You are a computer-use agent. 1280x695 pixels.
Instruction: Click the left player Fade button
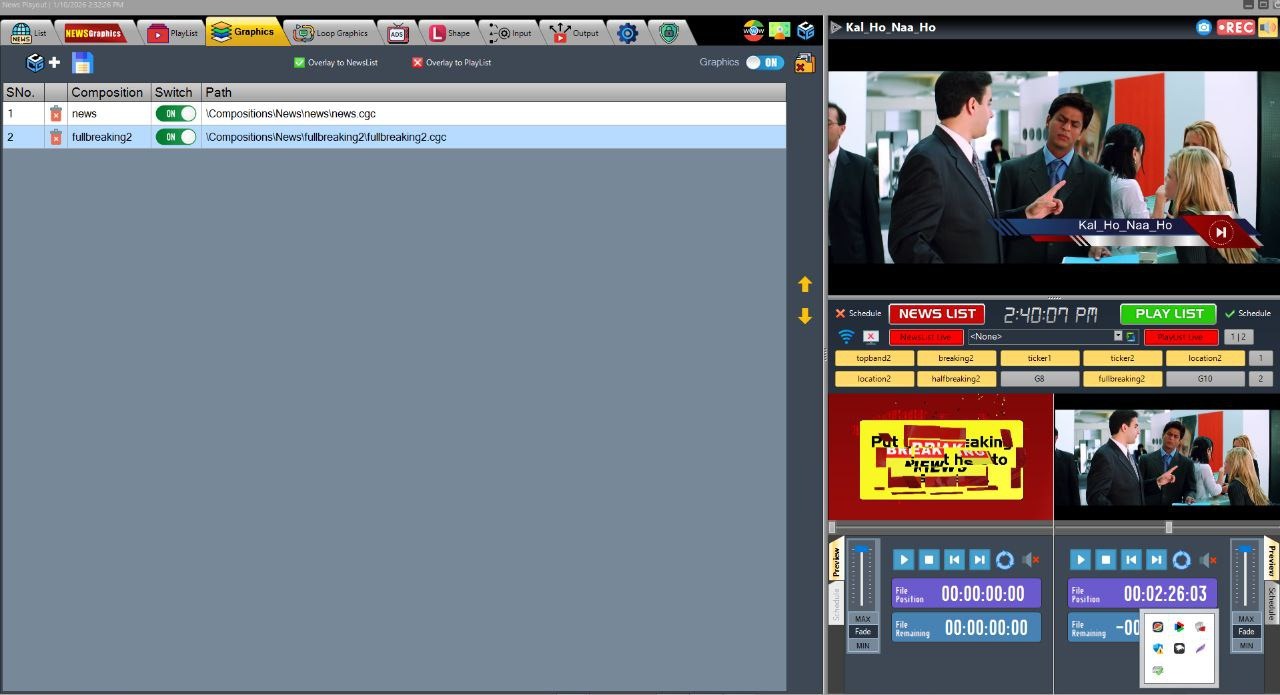[863, 632]
